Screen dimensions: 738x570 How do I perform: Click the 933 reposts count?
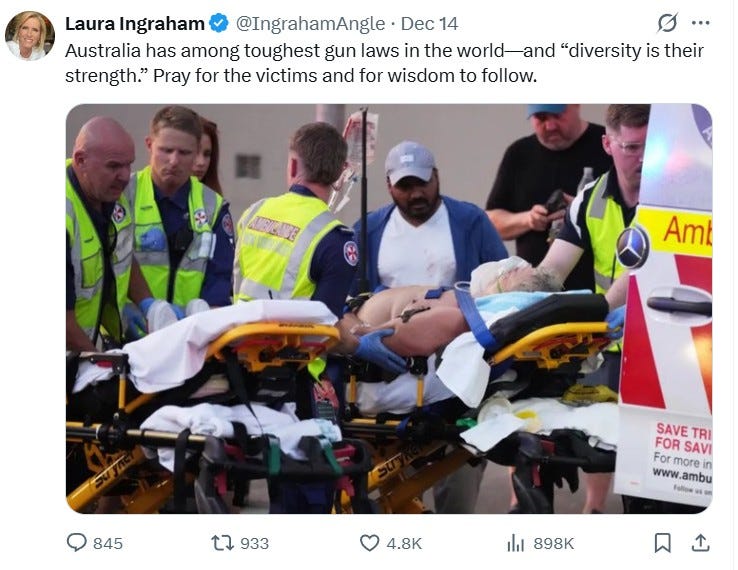click(255, 544)
